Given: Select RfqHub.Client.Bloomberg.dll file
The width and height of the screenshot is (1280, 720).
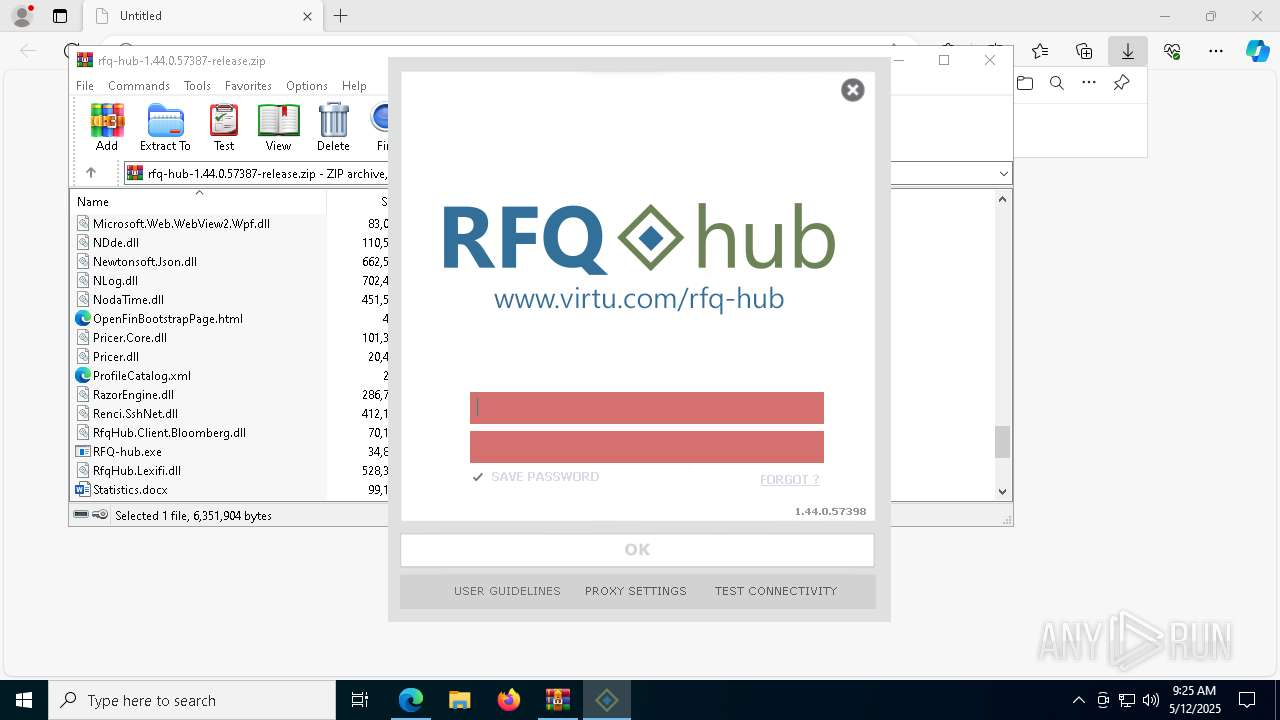Looking at the screenshot, I should (x=169, y=433).
